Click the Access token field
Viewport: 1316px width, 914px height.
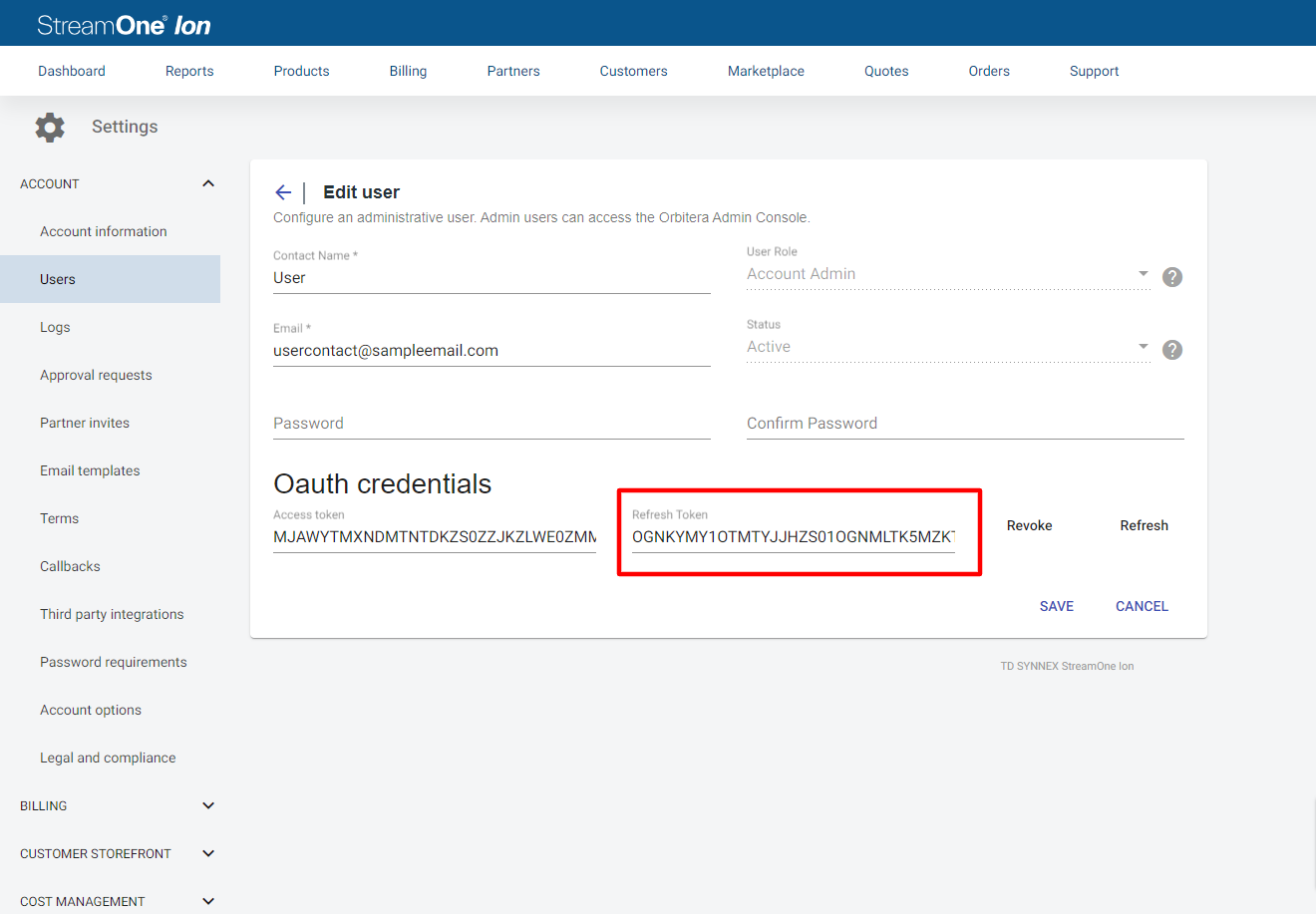click(435, 537)
